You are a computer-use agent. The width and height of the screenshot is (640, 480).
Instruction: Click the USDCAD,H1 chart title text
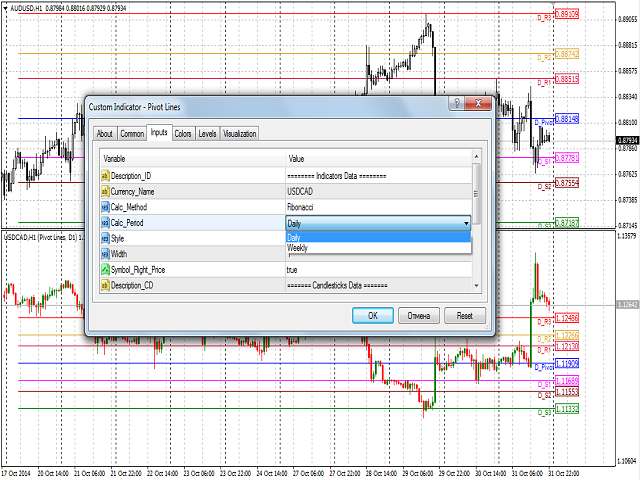click(x=20, y=237)
